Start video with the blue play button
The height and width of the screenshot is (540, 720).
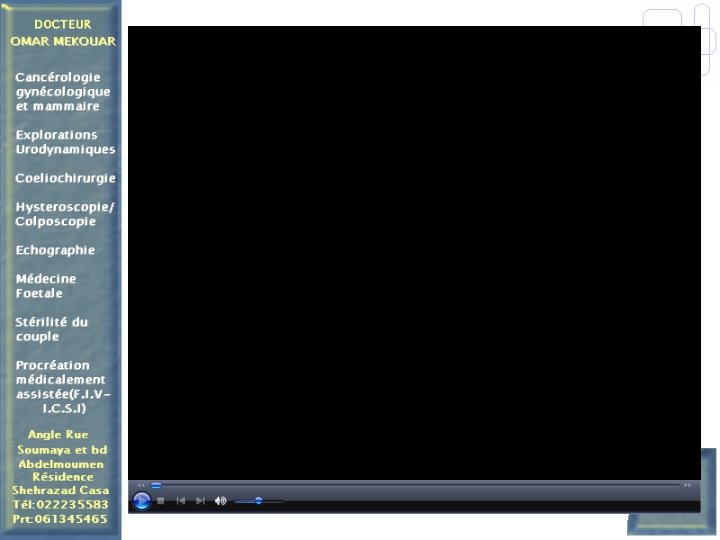tap(141, 501)
